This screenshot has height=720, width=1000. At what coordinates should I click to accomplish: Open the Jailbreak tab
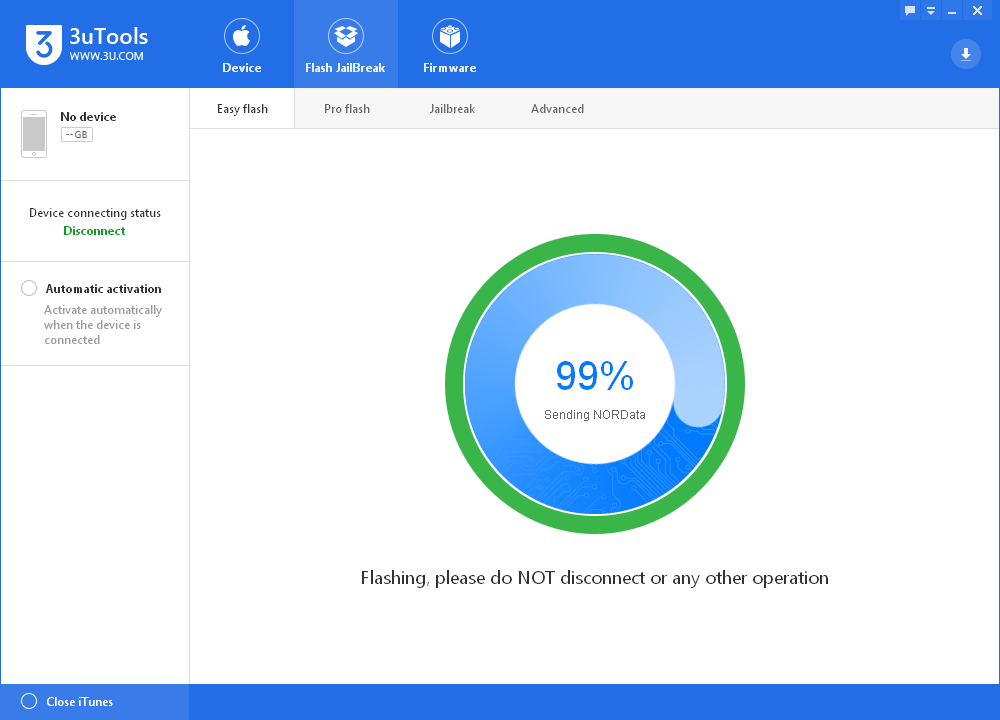coord(452,109)
